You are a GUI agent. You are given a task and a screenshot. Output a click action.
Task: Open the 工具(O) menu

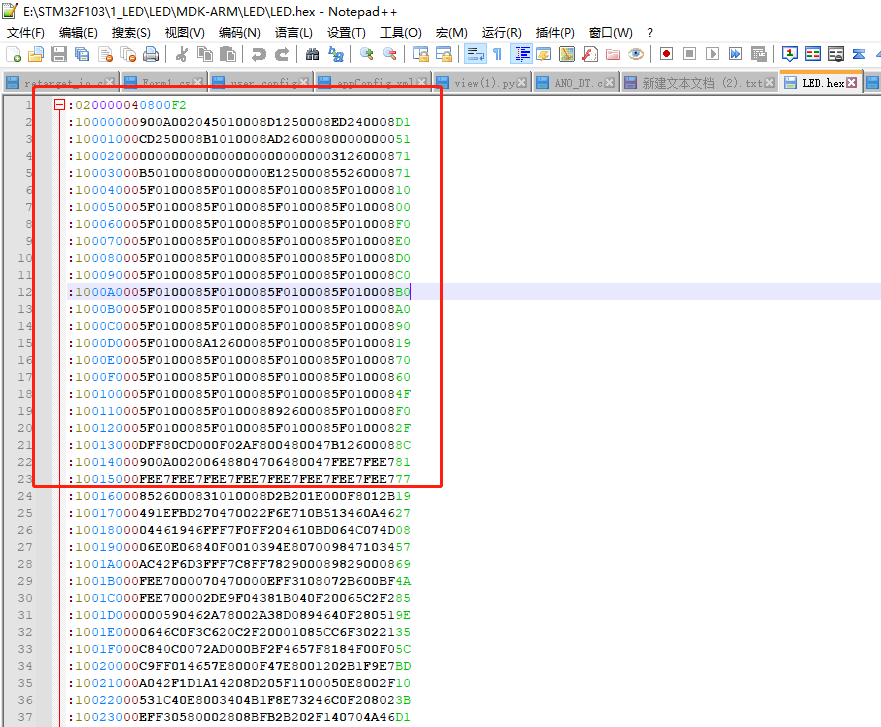click(401, 33)
